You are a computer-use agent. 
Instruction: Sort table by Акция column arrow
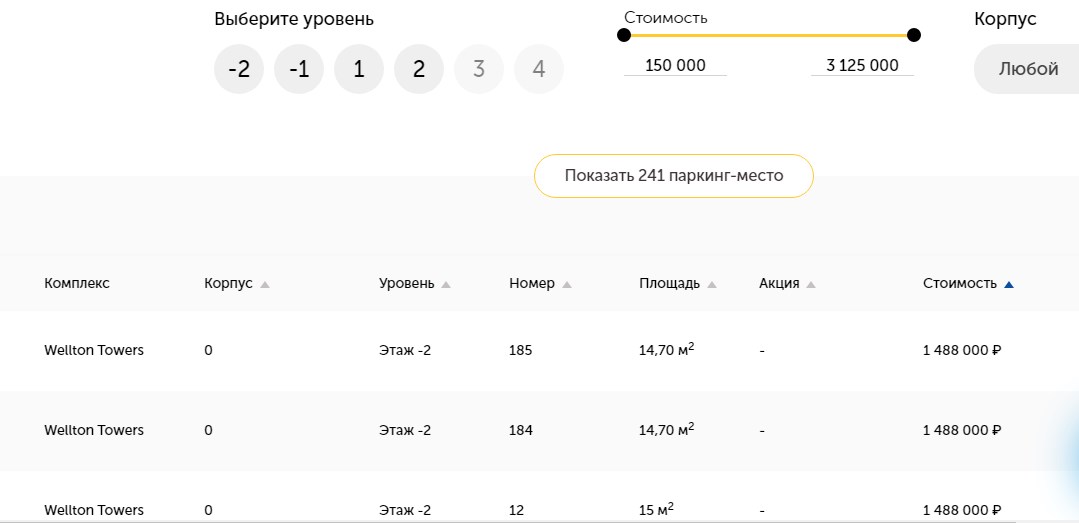tap(811, 284)
